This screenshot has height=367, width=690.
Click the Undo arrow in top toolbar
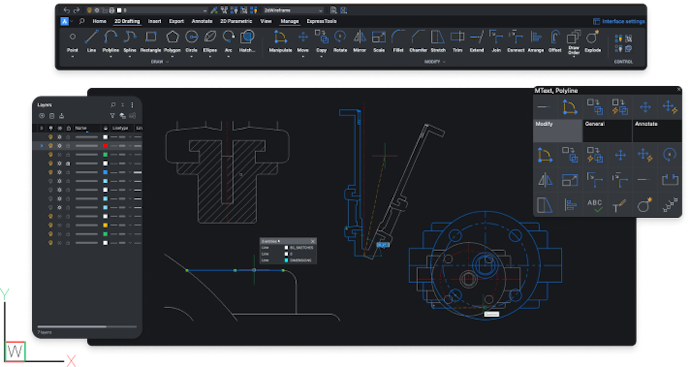point(66,10)
